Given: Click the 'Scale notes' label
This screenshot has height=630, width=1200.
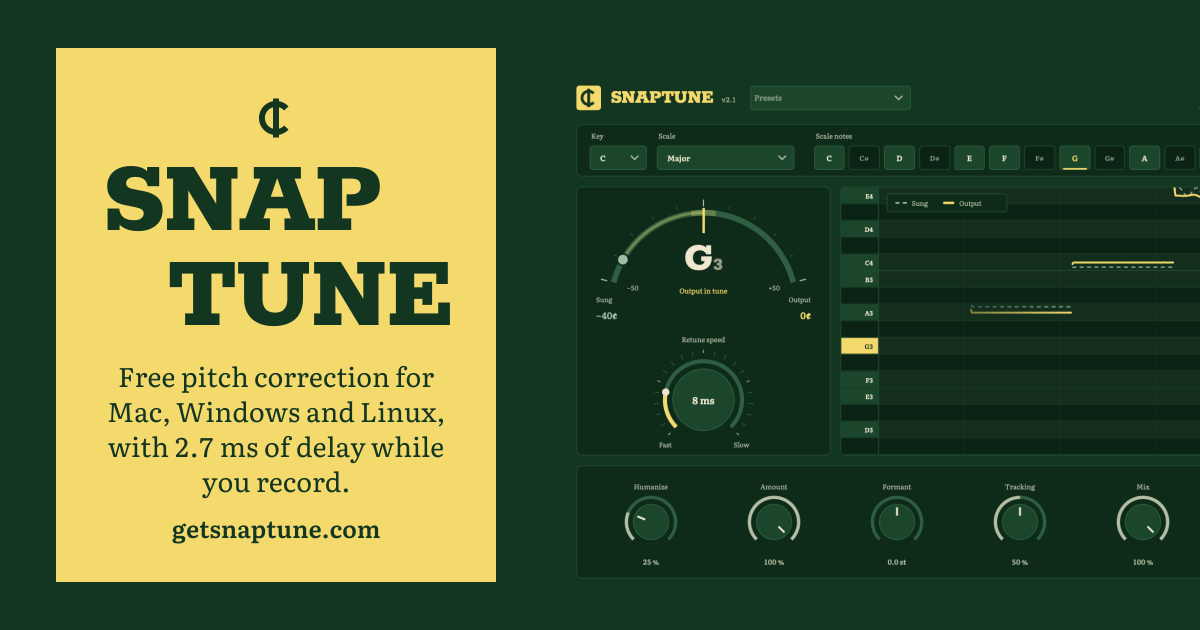Looking at the screenshot, I should (834, 136).
